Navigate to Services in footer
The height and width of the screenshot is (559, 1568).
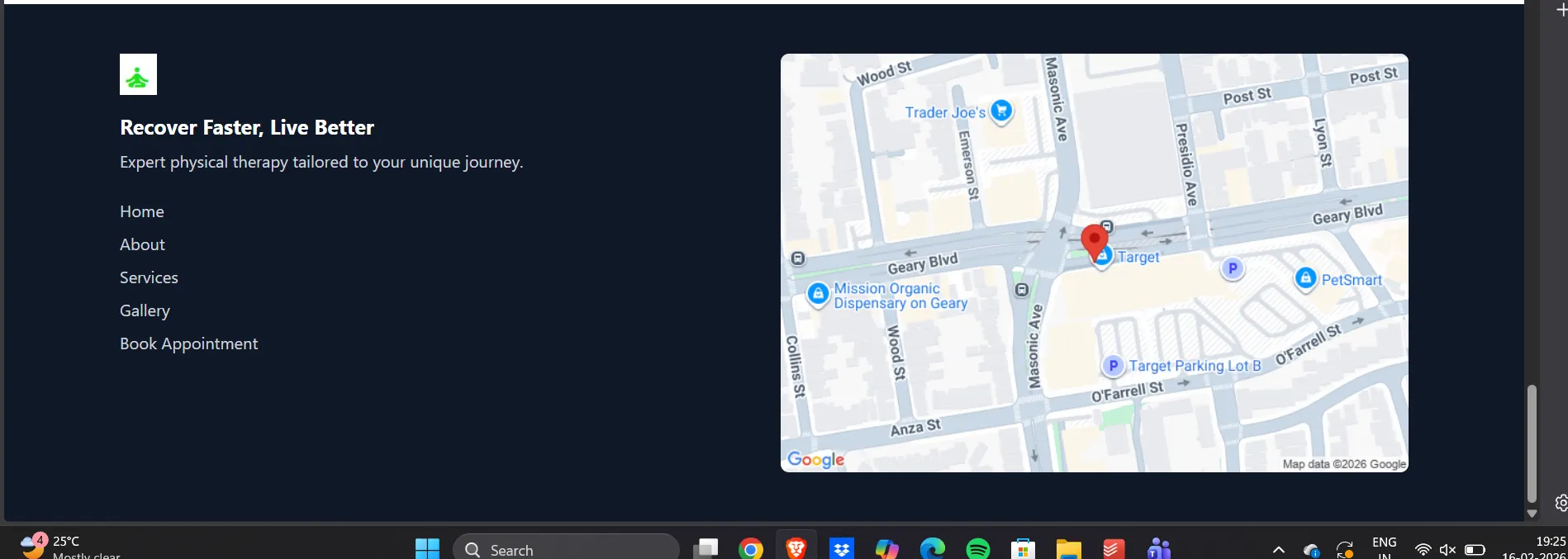(149, 277)
